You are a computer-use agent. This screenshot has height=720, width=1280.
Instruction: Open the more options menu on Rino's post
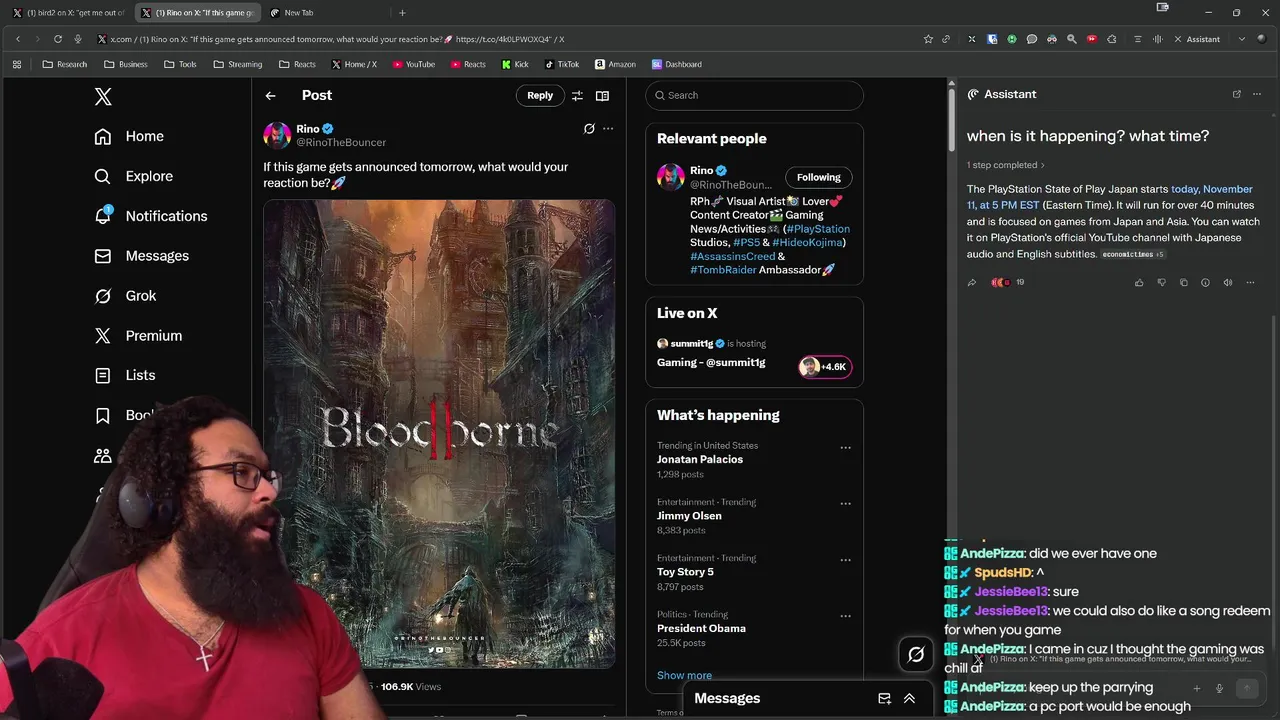coord(608,129)
